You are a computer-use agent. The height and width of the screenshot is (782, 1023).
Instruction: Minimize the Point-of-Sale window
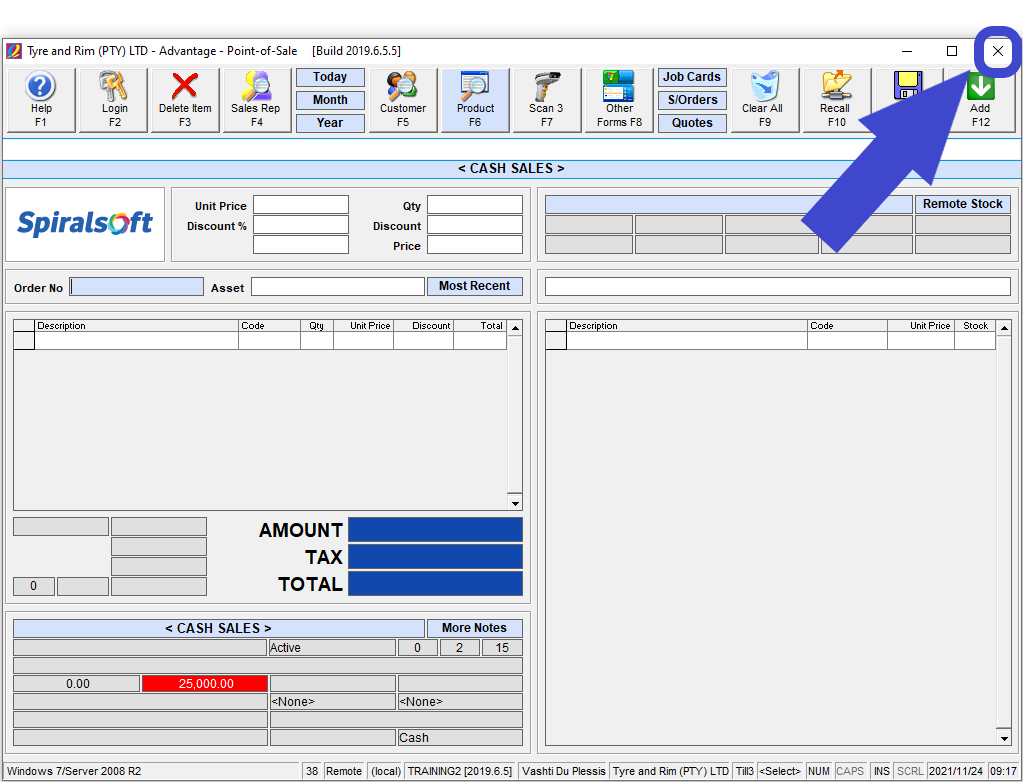point(907,51)
